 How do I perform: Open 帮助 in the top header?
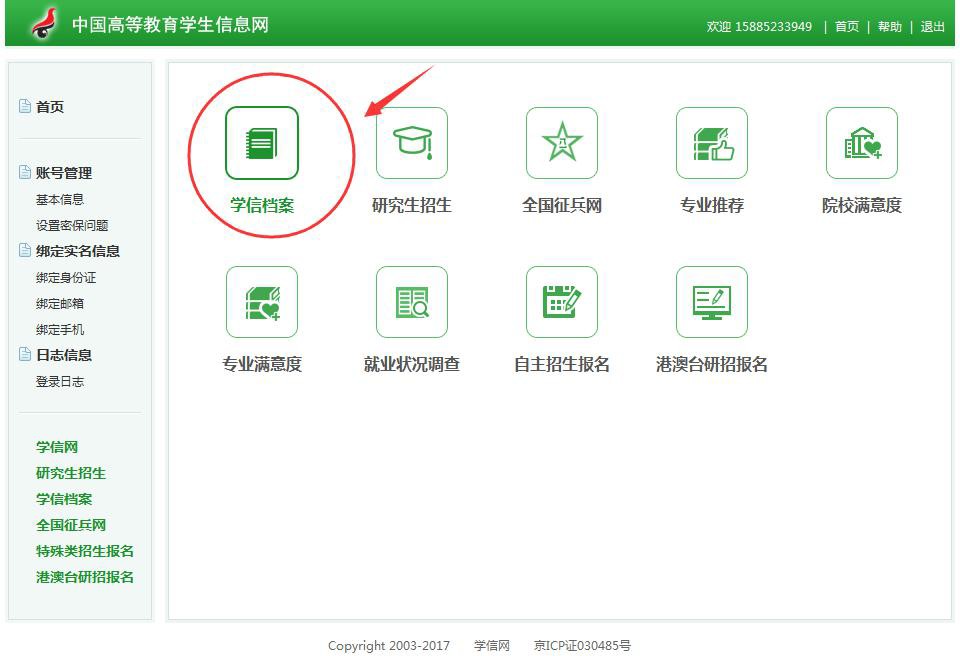[x=889, y=27]
